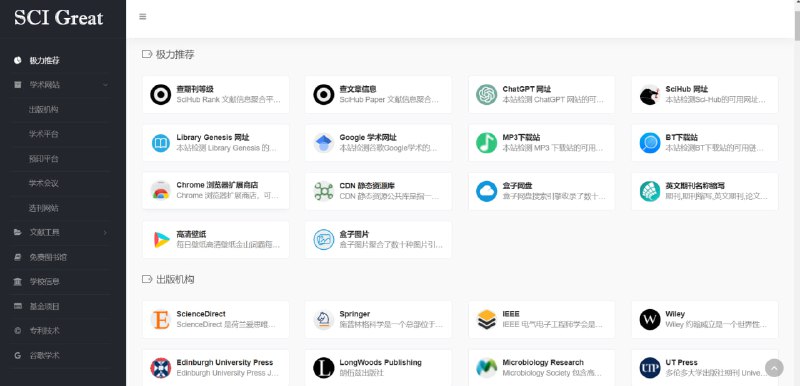Click the description 'Wiley 约翰威立是一个世界性…'
This screenshot has height=386, width=800.
[716, 325]
